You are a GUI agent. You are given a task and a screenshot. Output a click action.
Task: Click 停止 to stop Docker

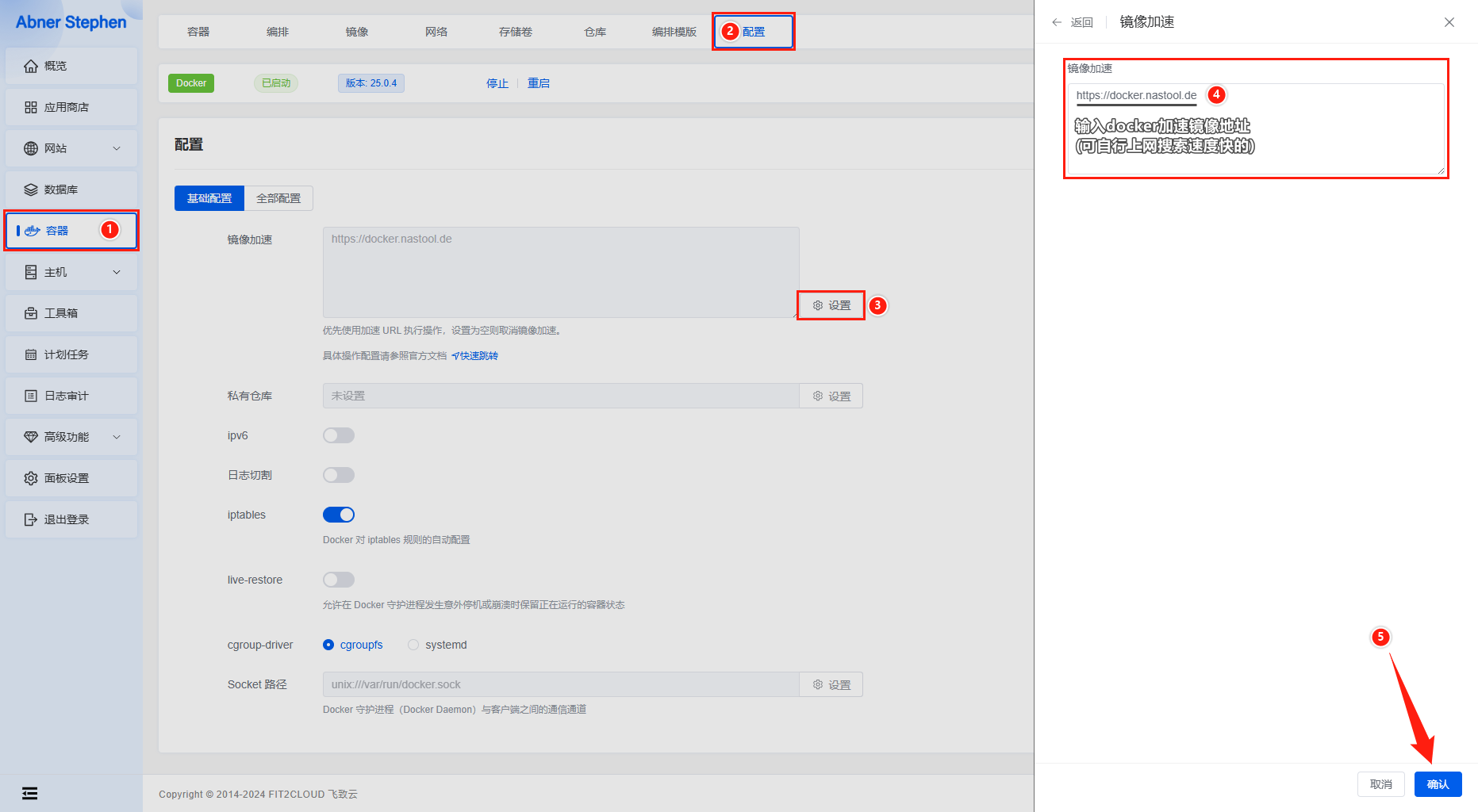coord(497,83)
